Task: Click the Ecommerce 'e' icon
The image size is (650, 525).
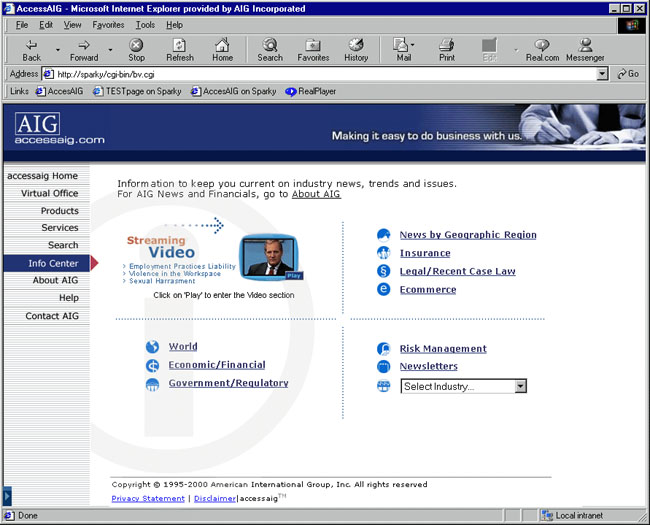Action: coord(383,290)
